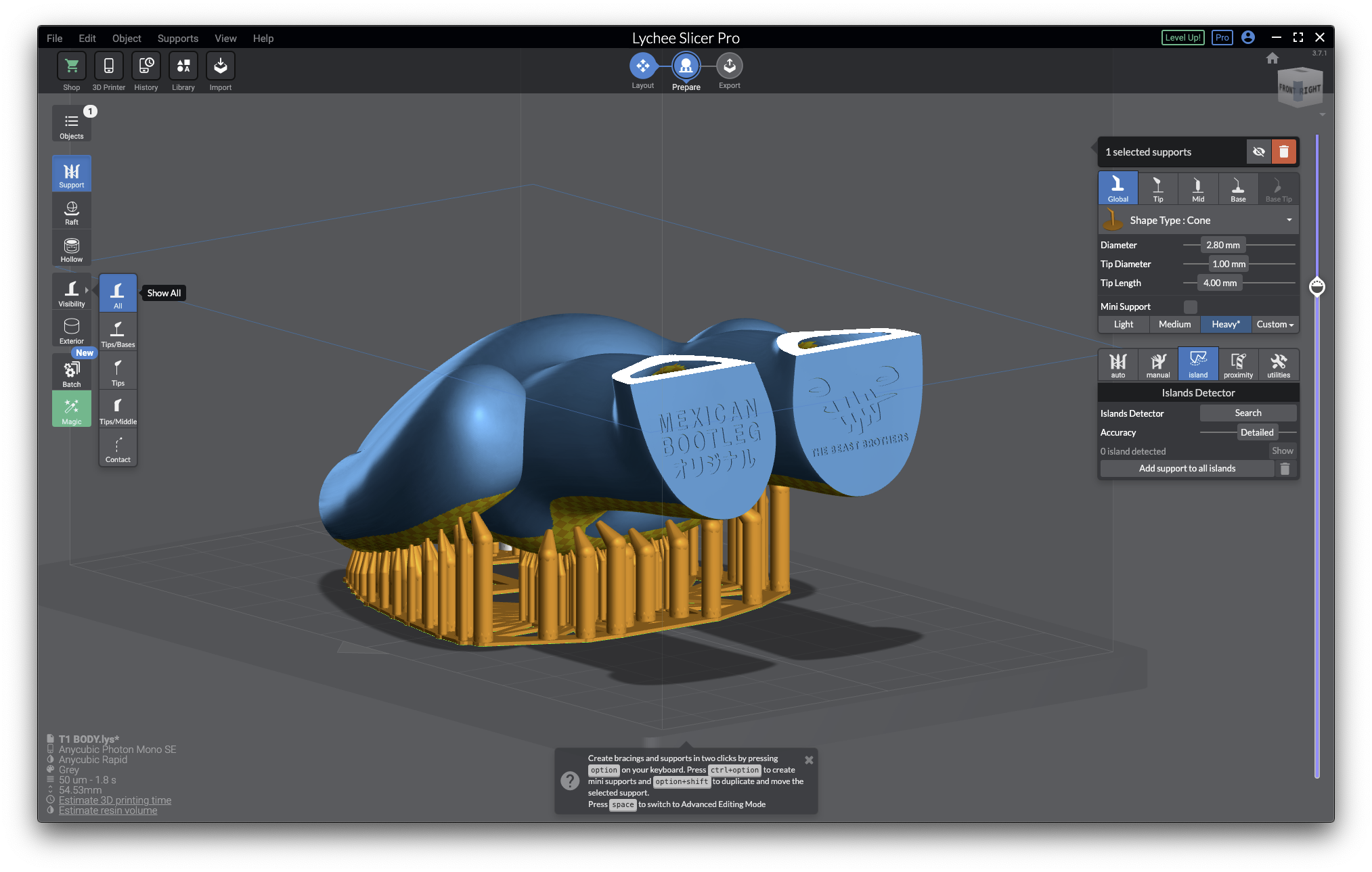Click Estimate resin volume link

(108, 810)
